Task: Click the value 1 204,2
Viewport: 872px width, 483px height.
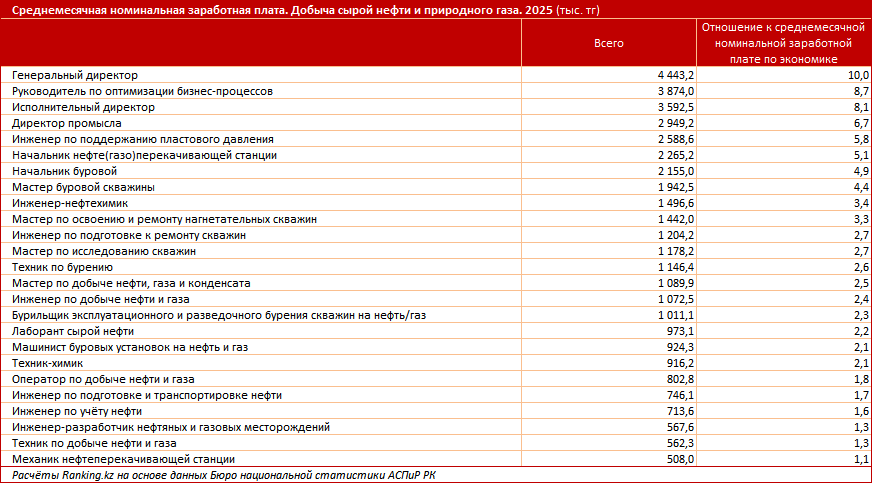Action: click(676, 235)
